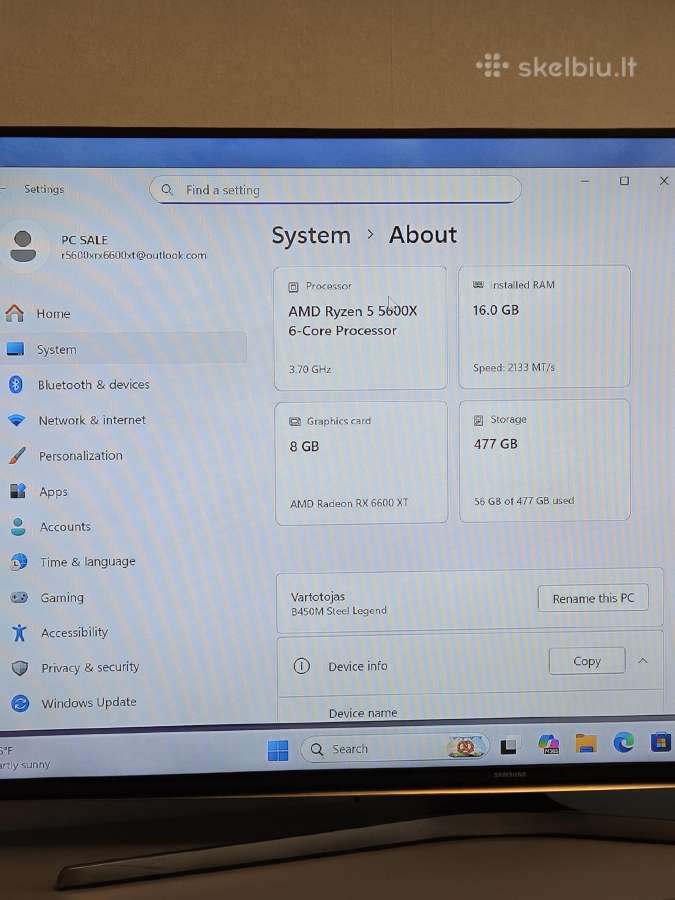
Task: Click System in the breadcrumb
Action: coord(311,235)
